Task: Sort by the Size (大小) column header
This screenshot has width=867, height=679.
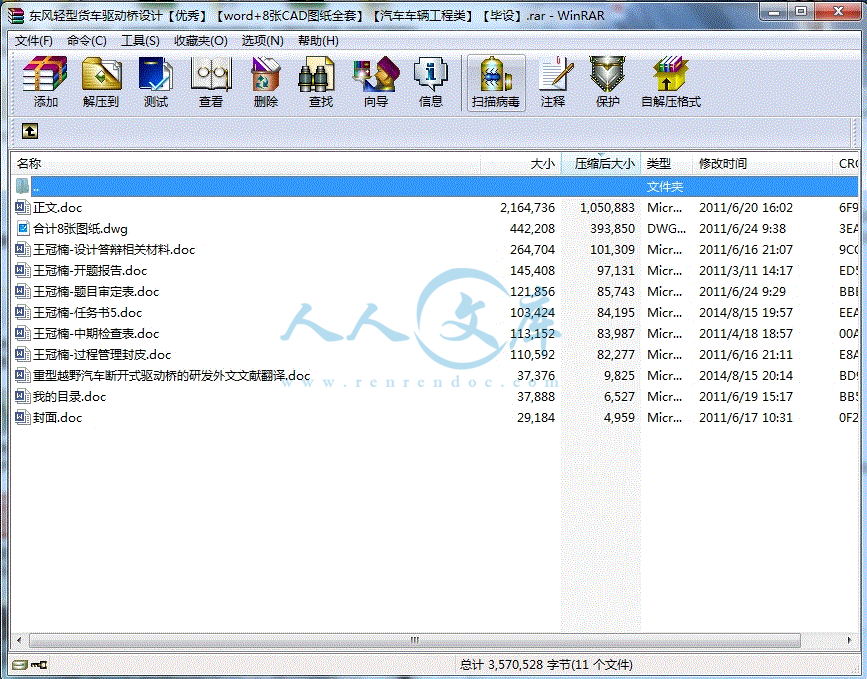Action: [x=520, y=164]
